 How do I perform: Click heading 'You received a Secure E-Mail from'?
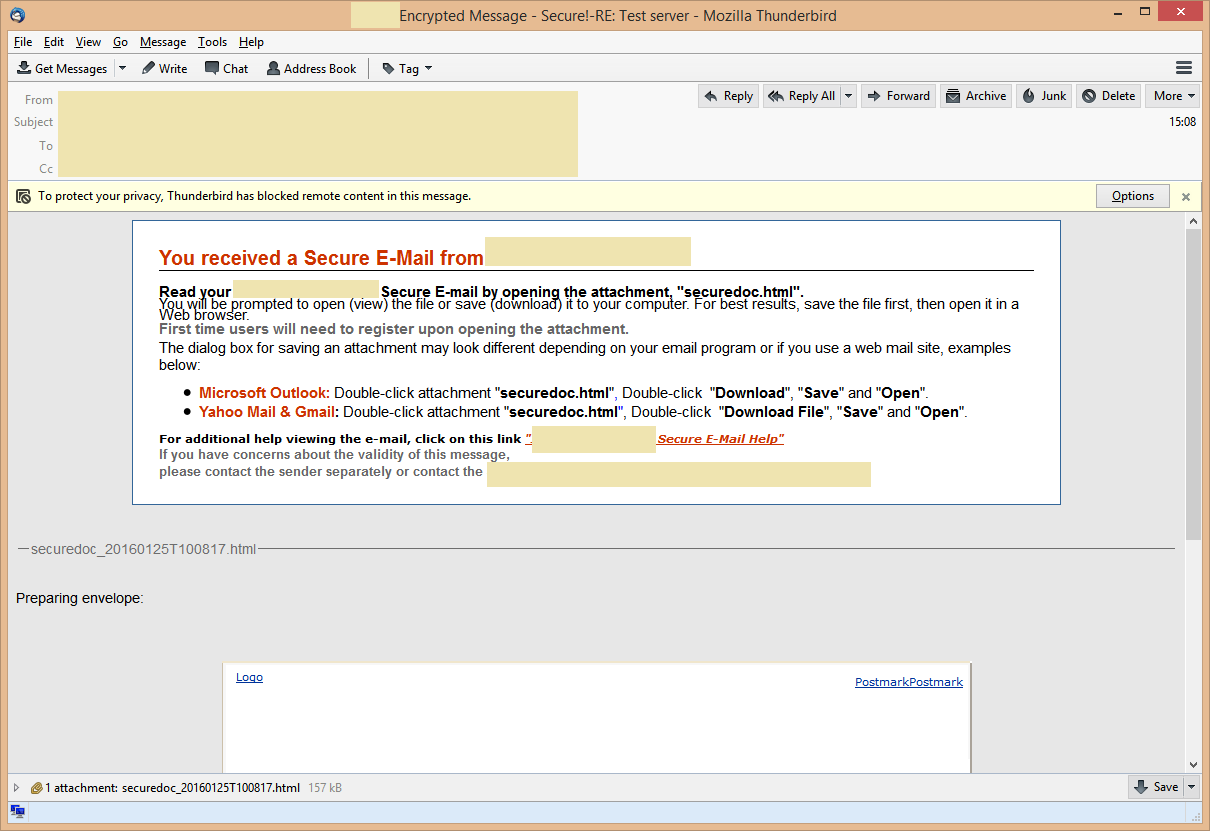click(321, 258)
